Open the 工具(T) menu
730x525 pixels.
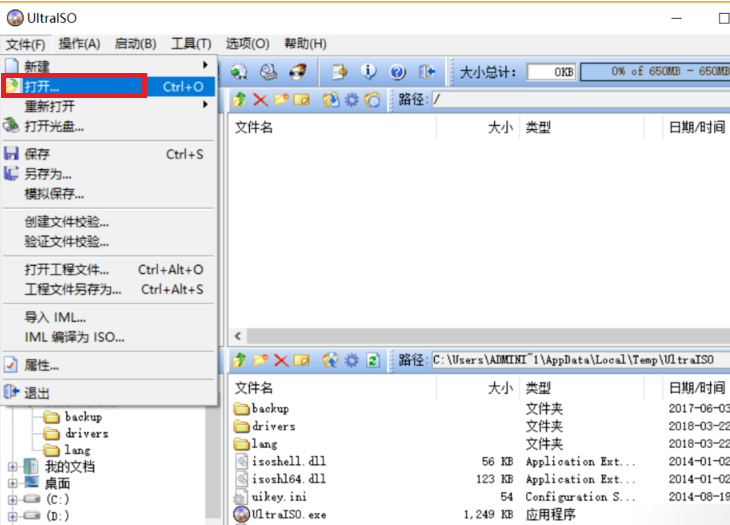[191, 44]
